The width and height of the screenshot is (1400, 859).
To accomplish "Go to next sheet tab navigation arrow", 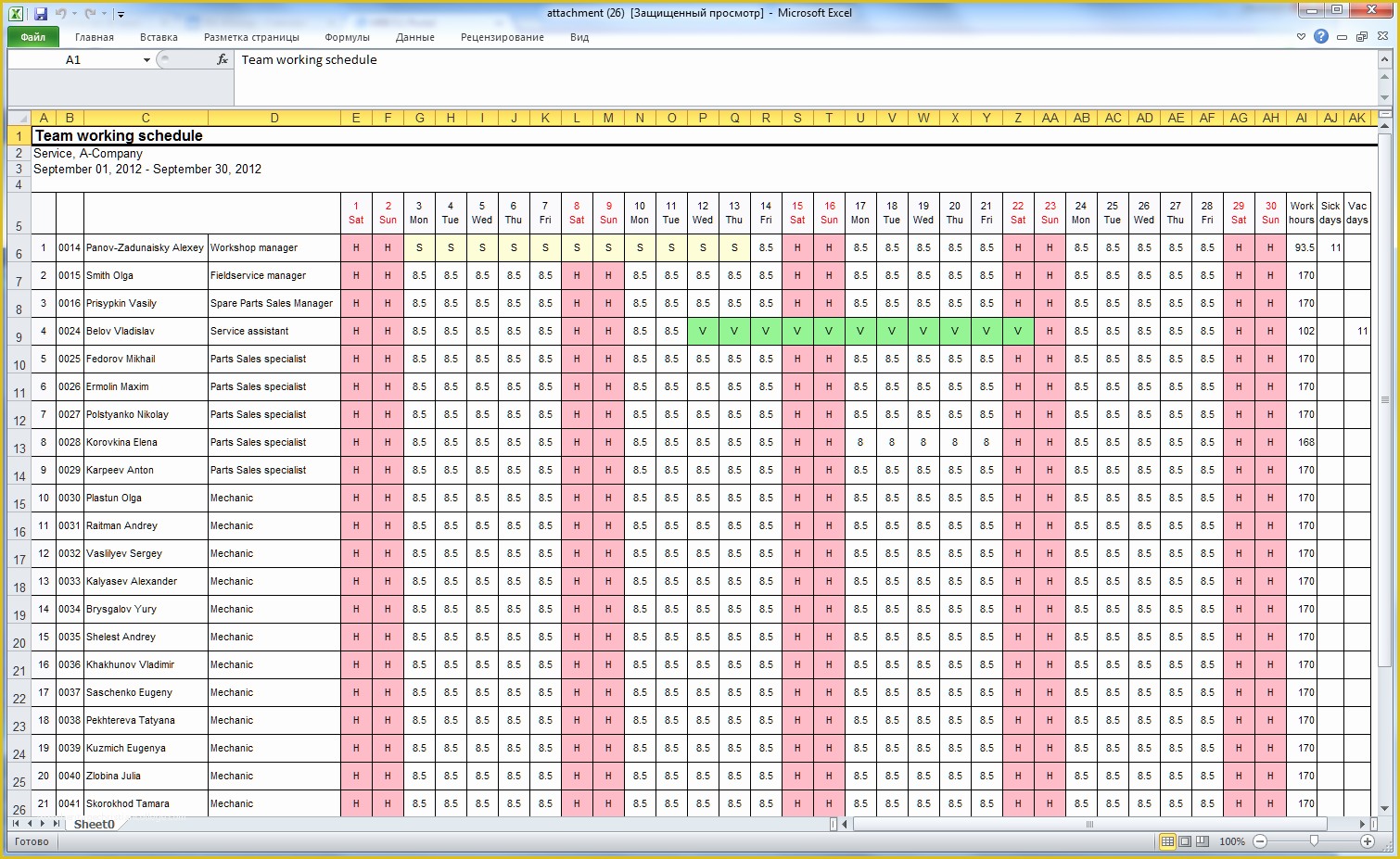I will point(43,823).
